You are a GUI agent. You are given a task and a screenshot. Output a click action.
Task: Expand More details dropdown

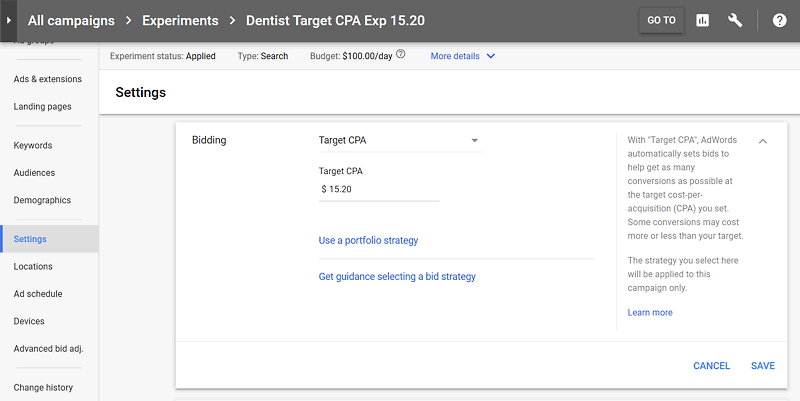[x=463, y=56]
